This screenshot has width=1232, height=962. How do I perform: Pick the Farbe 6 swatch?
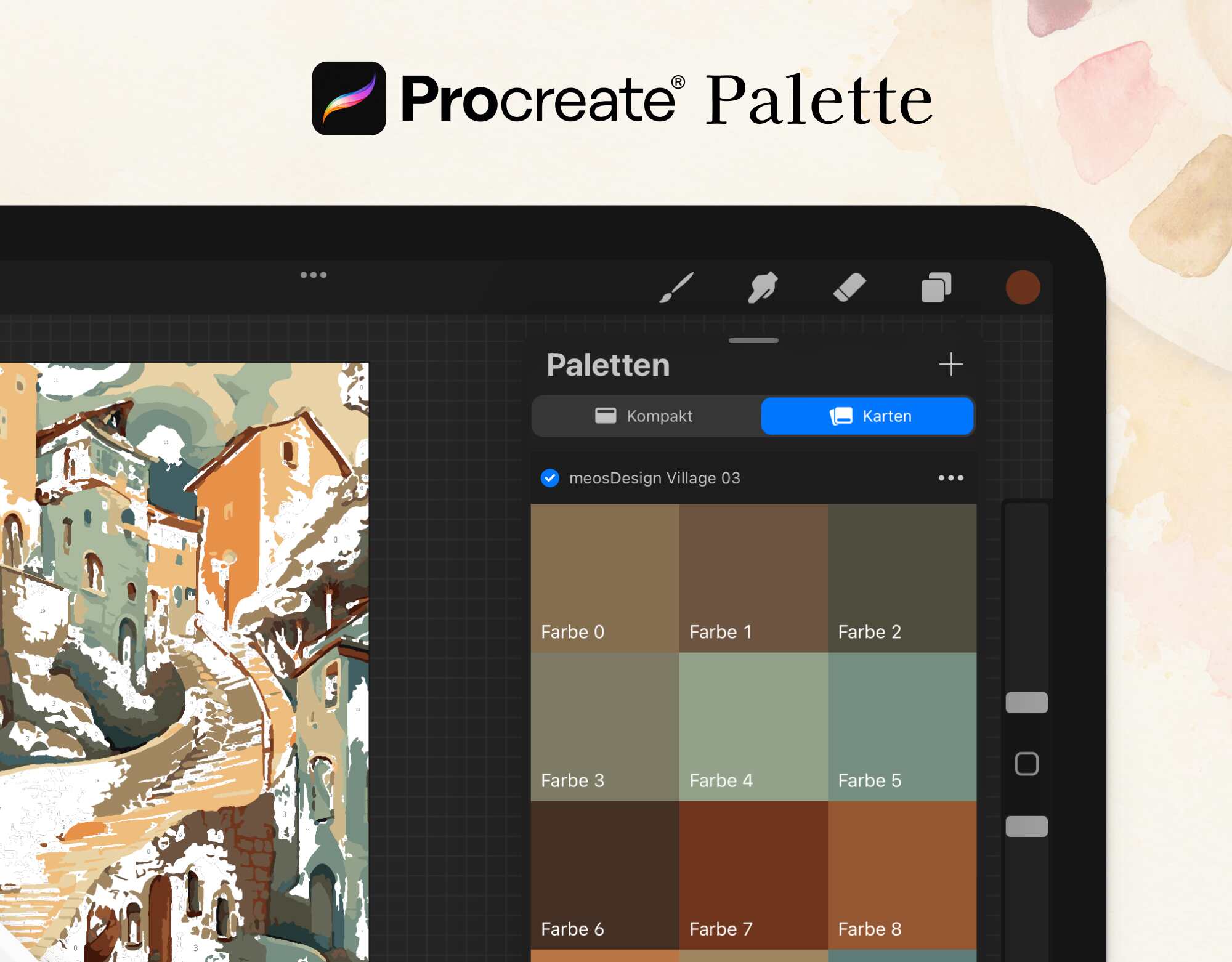pyautogui.click(x=605, y=875)
